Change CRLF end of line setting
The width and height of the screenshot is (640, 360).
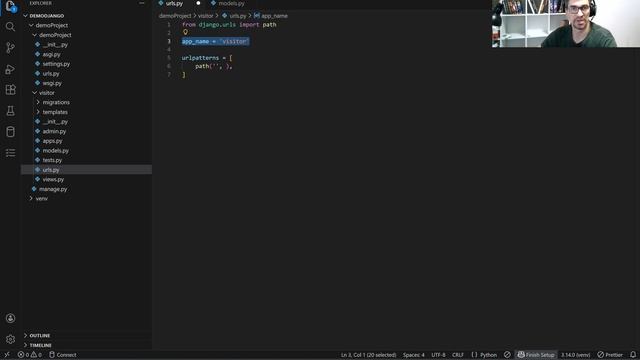click(x=458, y=355)
